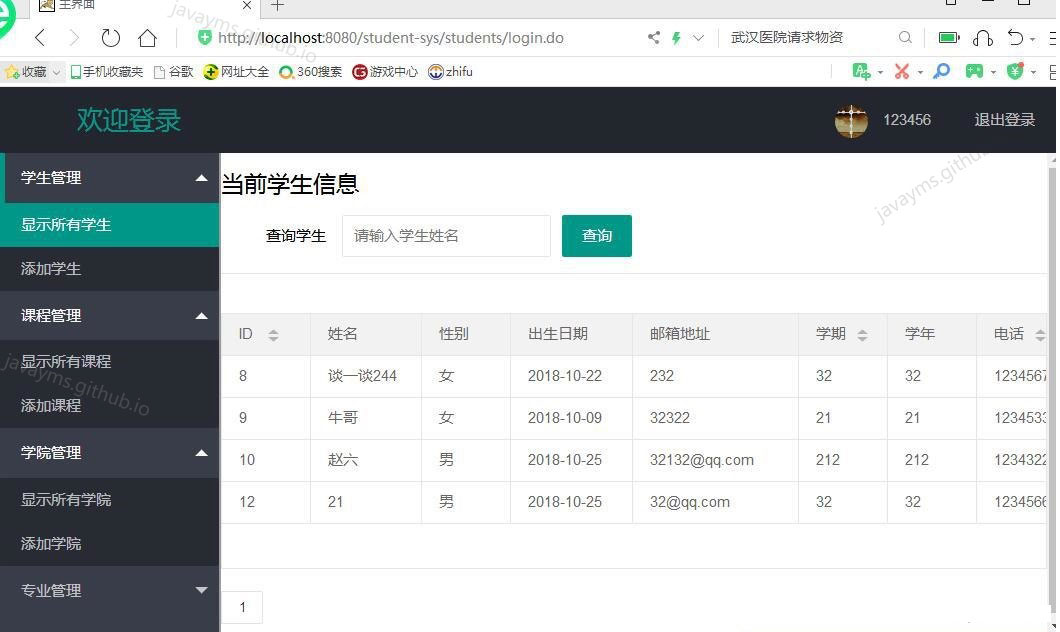Open the dropdown arrow beside the lightning icon
Image resolution: width=1060 pixels, height=632 pixels.
point(696,37)
